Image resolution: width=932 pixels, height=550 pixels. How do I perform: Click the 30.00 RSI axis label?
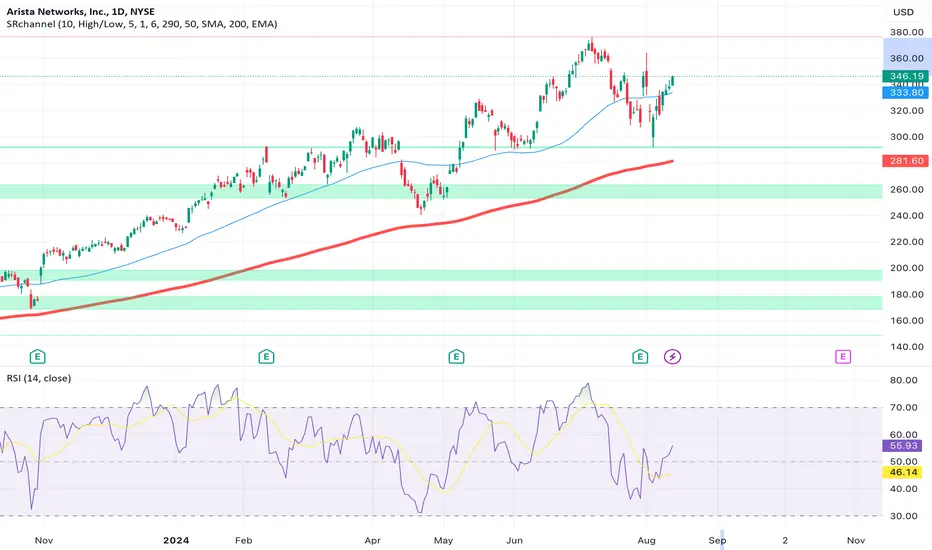(903, 516)
